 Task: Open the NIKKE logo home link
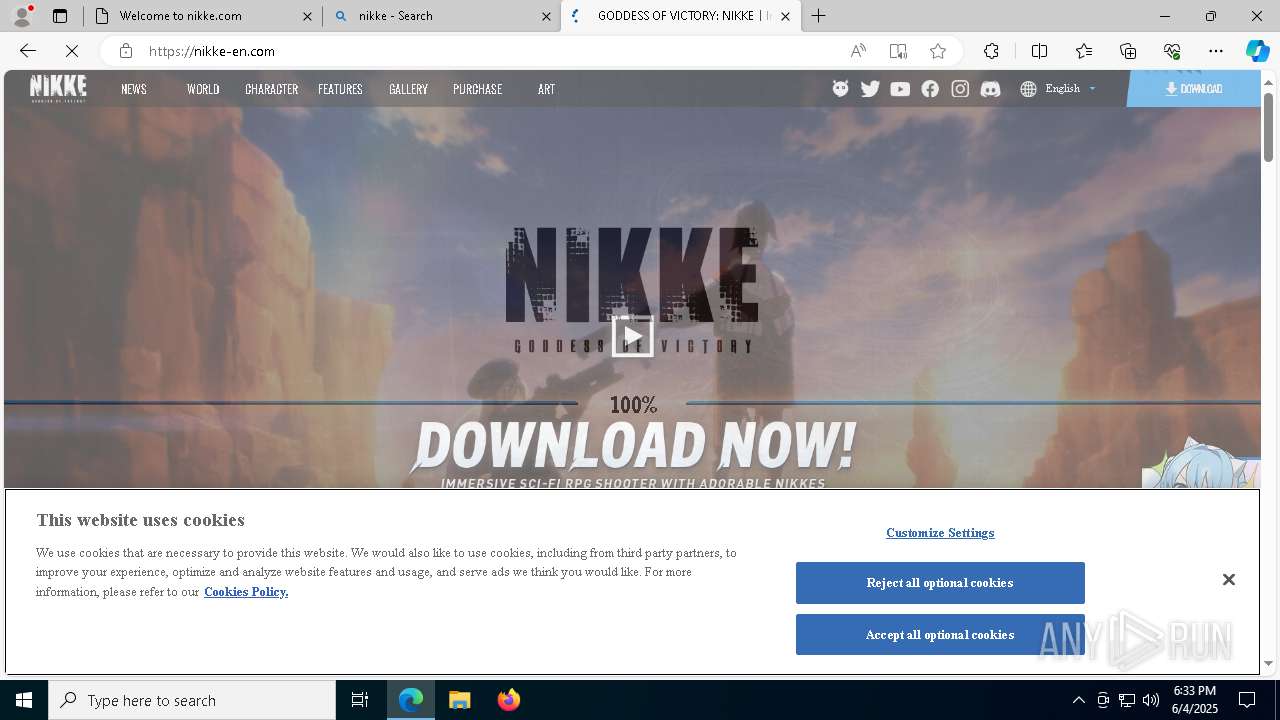coord(58,88)
